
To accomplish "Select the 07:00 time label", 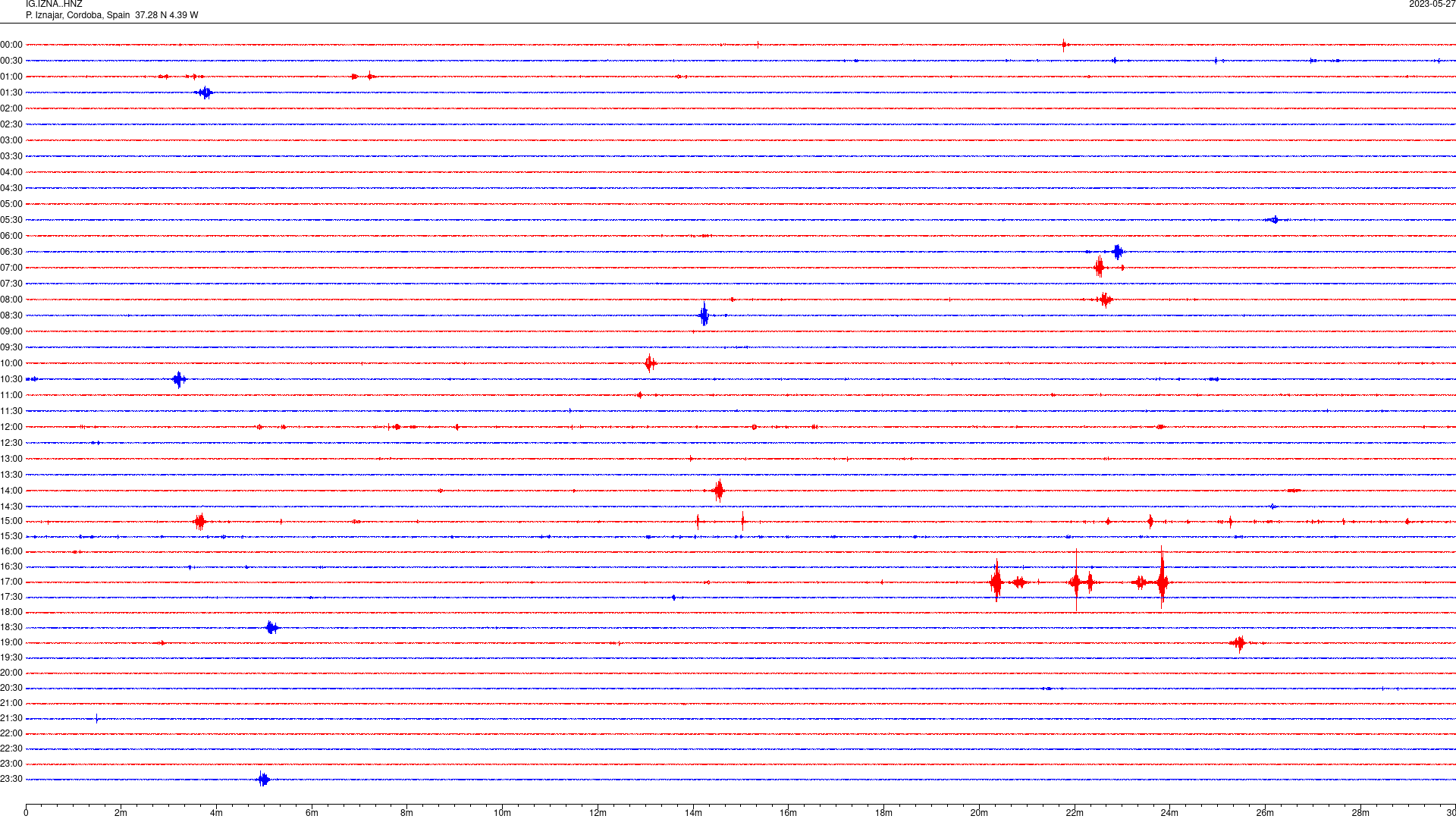I will [11, 268].
